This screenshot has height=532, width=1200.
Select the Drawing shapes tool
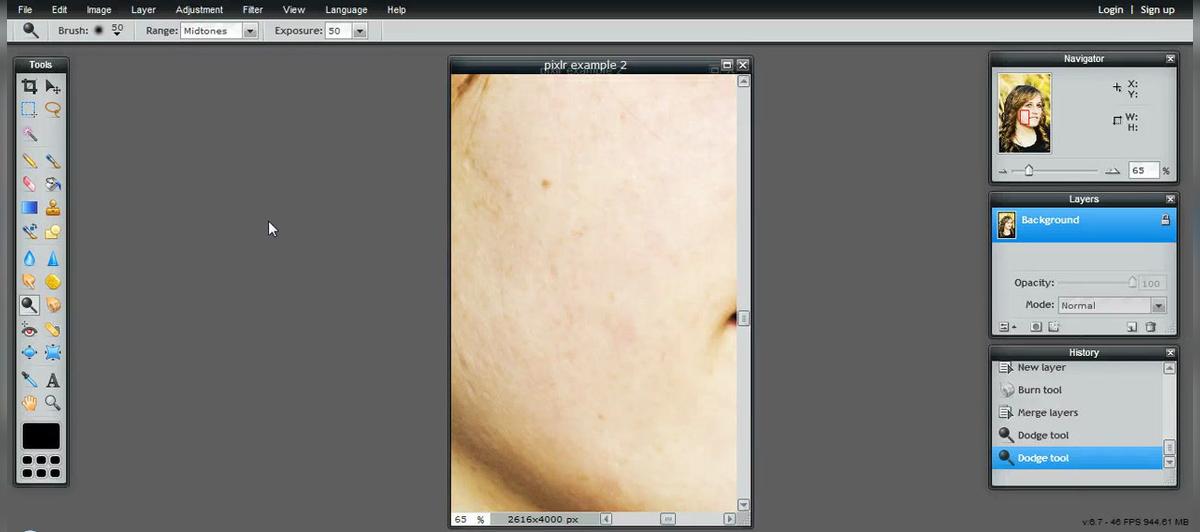click(x=53, y=232)
